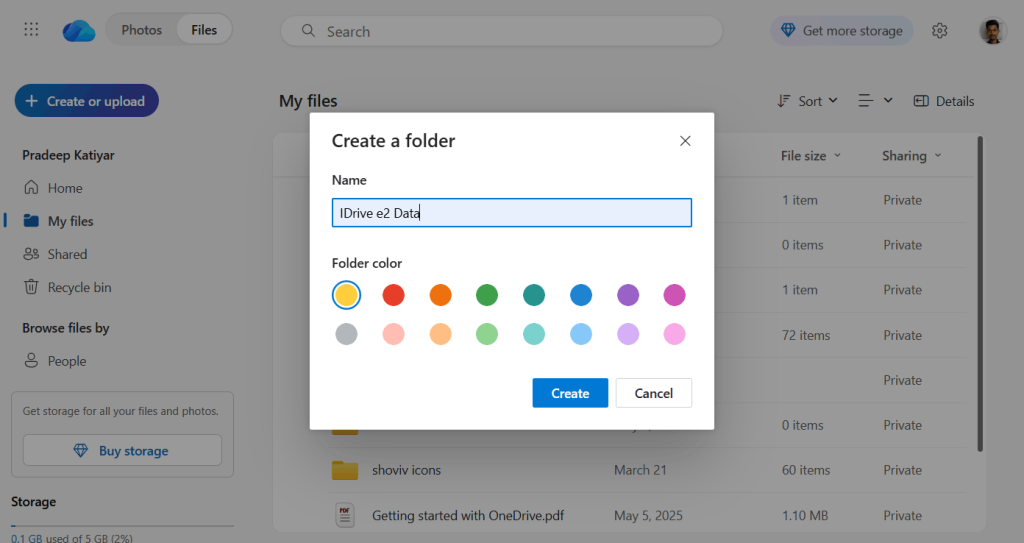Click the Shared people icon
Image resolution: width=1024 pixels, height=543 pixels.
[31, 254]
